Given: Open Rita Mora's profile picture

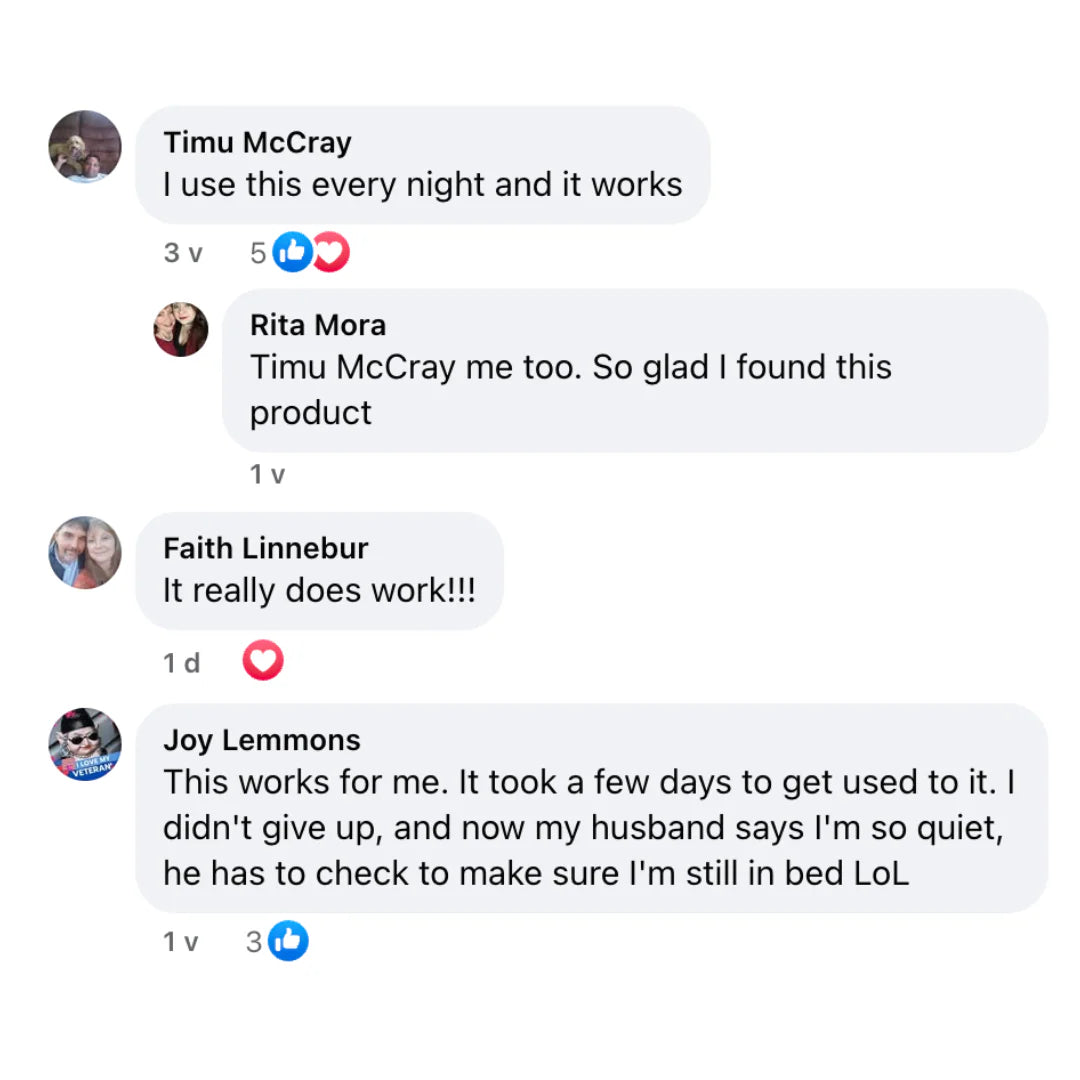Looking at the screenshot, I should [181, 329].
